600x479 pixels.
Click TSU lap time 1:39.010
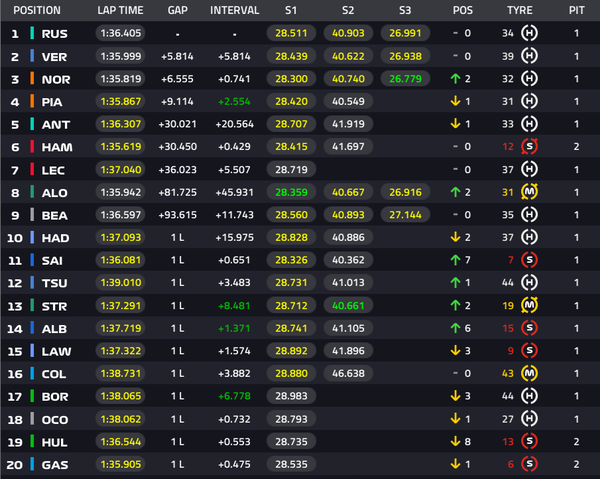click(x=121, y=283)
